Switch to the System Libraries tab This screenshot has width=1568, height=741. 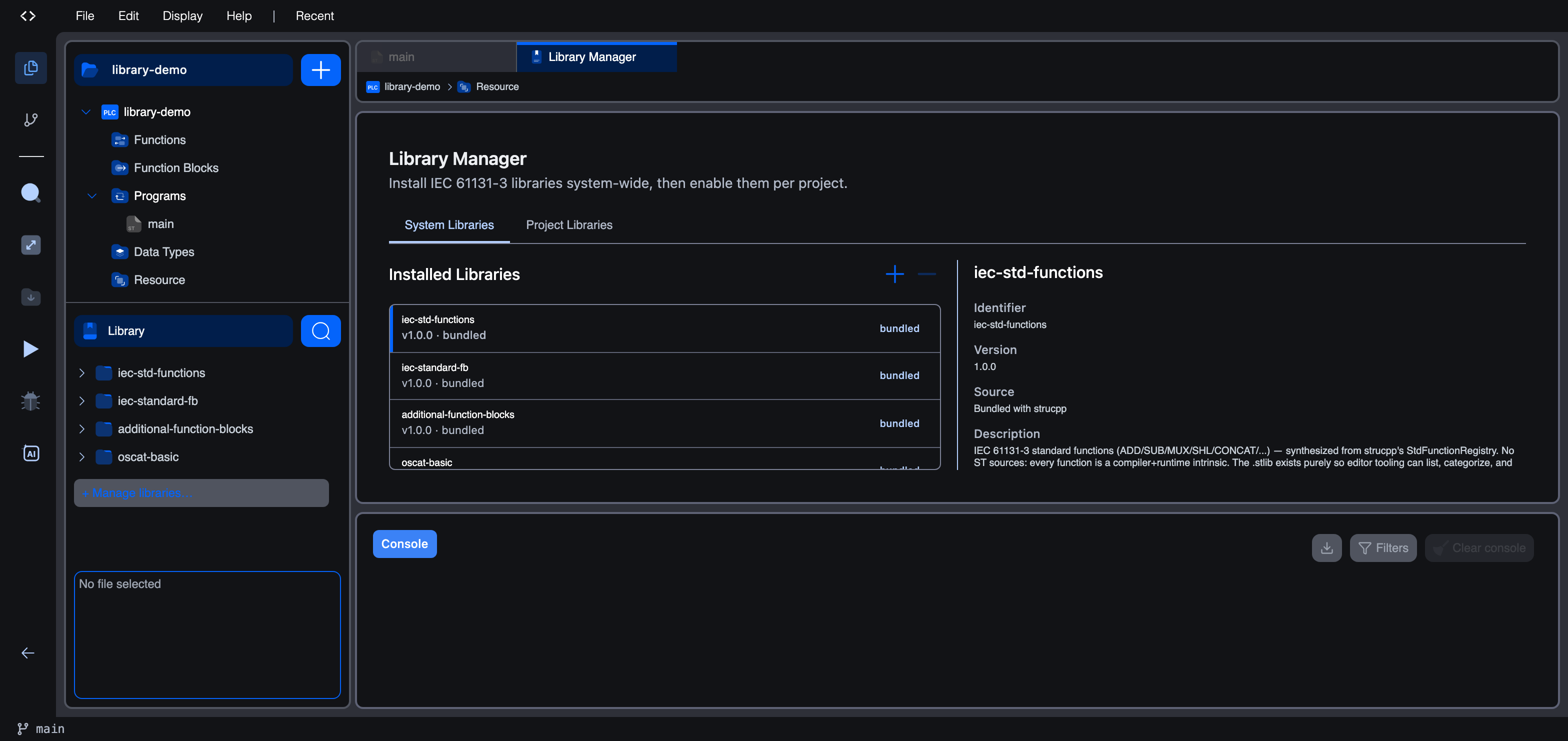(x=449, y=225)
